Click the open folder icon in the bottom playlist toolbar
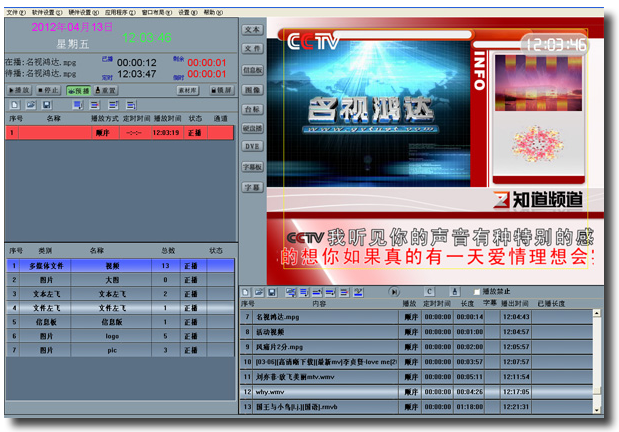Viewport: 619px width, 432px height. point(259,292)
